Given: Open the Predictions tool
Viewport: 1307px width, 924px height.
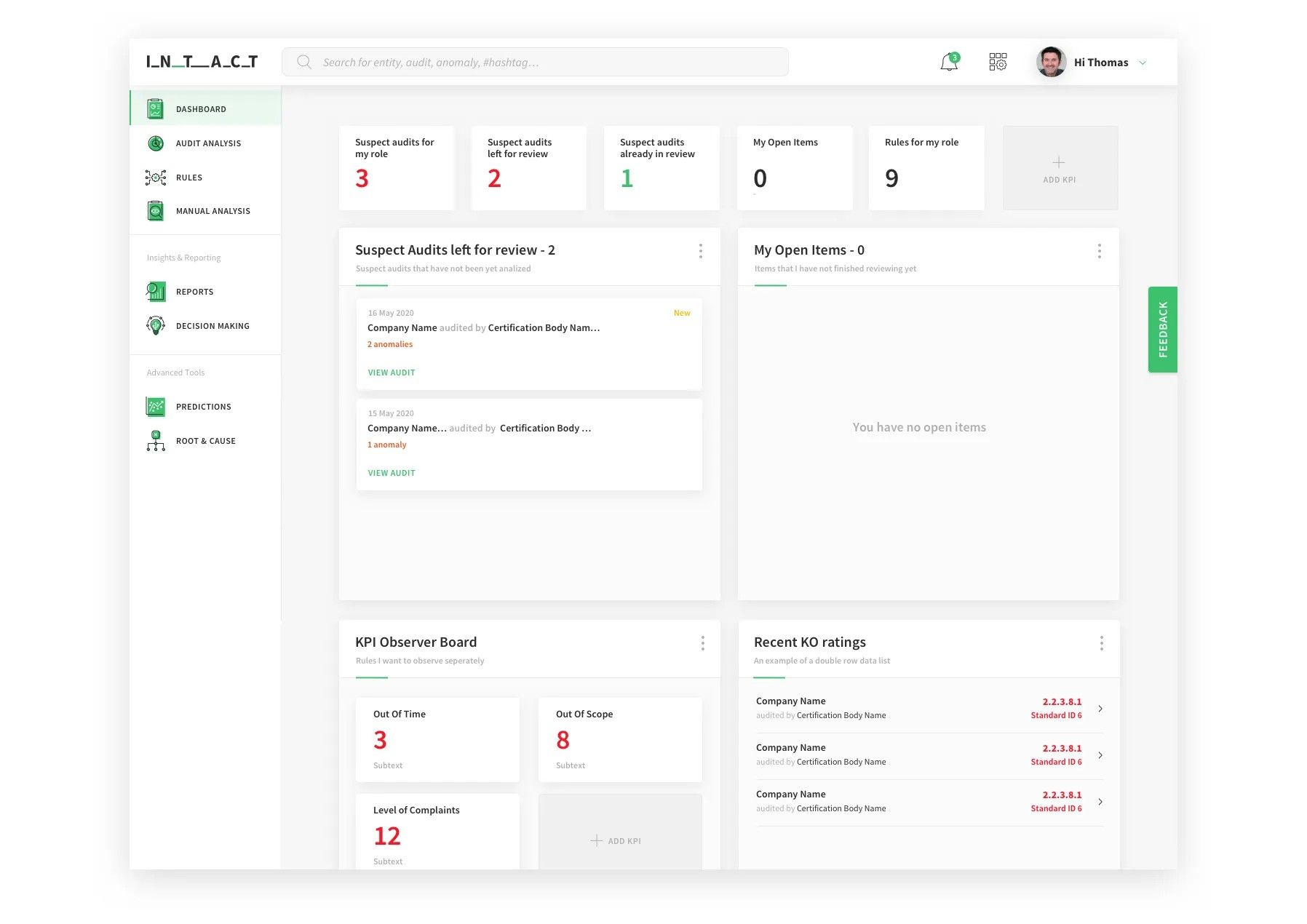Looking at the screenshot, I should (x=202, y=406).
